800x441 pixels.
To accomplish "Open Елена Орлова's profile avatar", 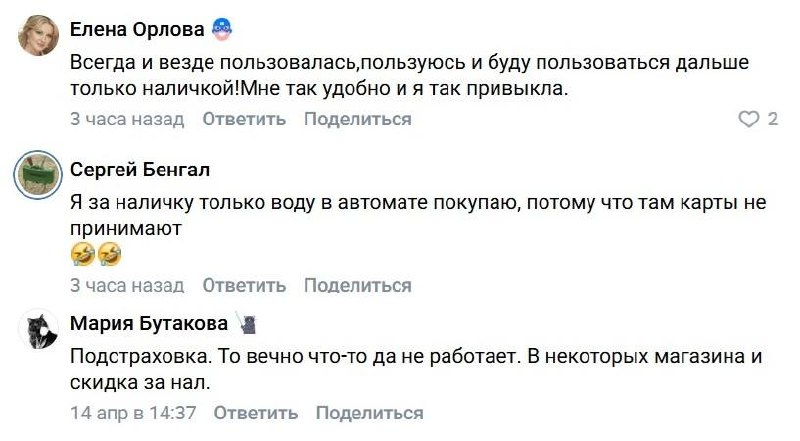I will pyautogui.click(x=40, y=40).
